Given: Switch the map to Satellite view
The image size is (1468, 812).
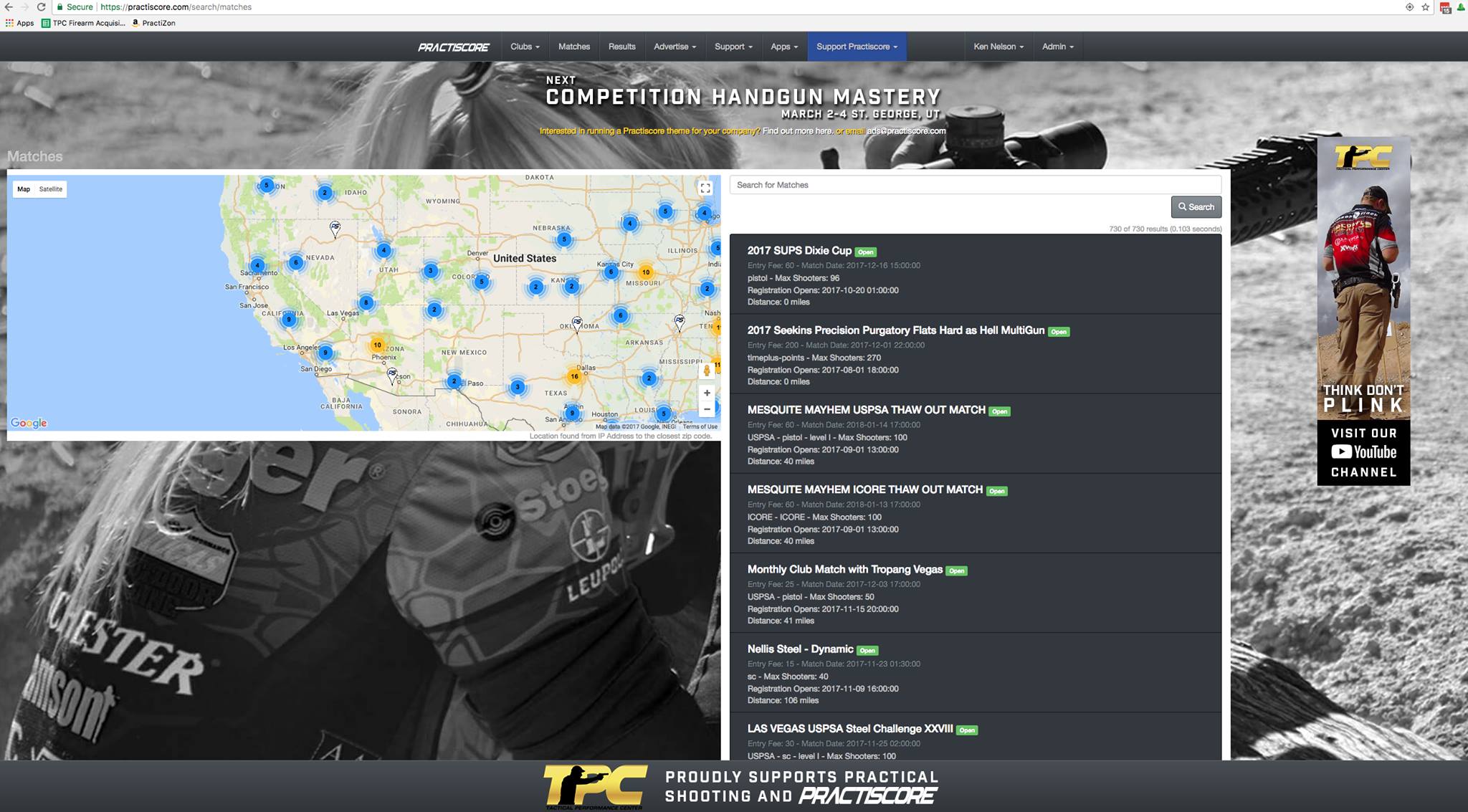Looking at the screenshot, I should click(x=51, y=189).
